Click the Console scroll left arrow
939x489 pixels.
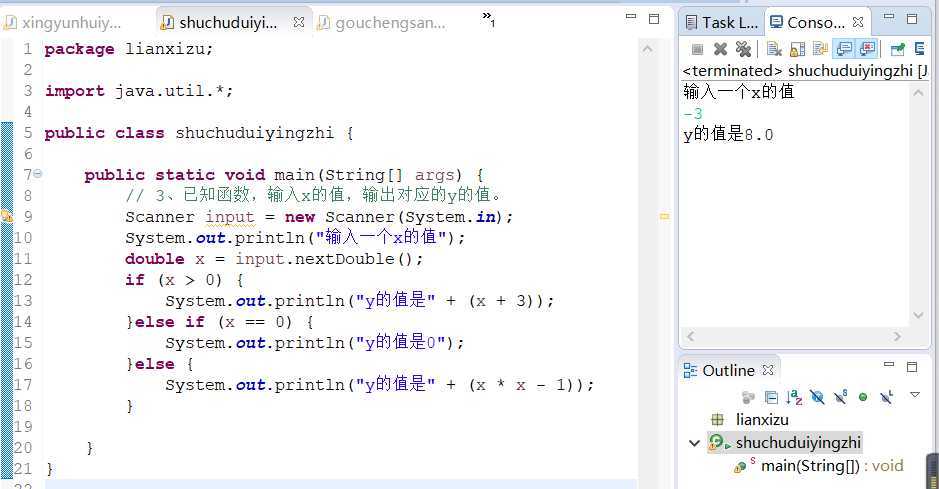point(690,336)
